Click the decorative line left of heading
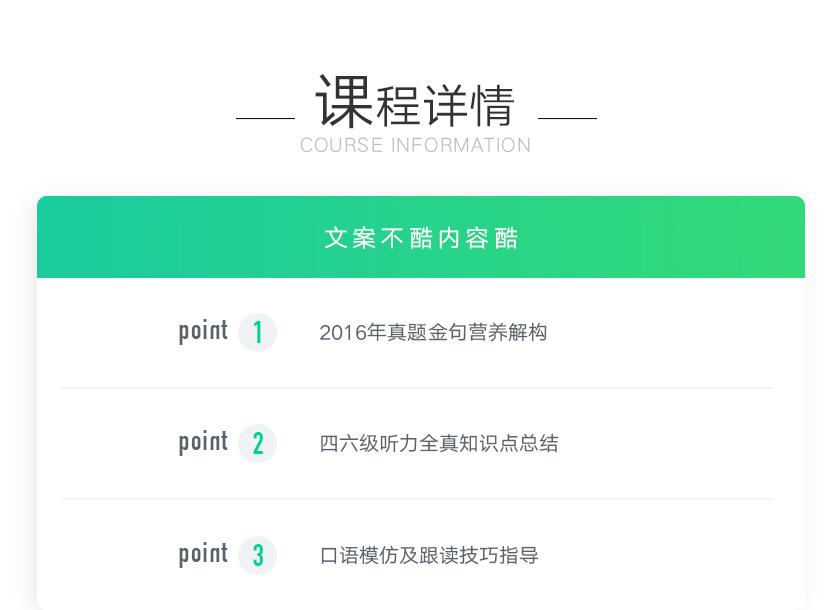 tap(265, 118)
